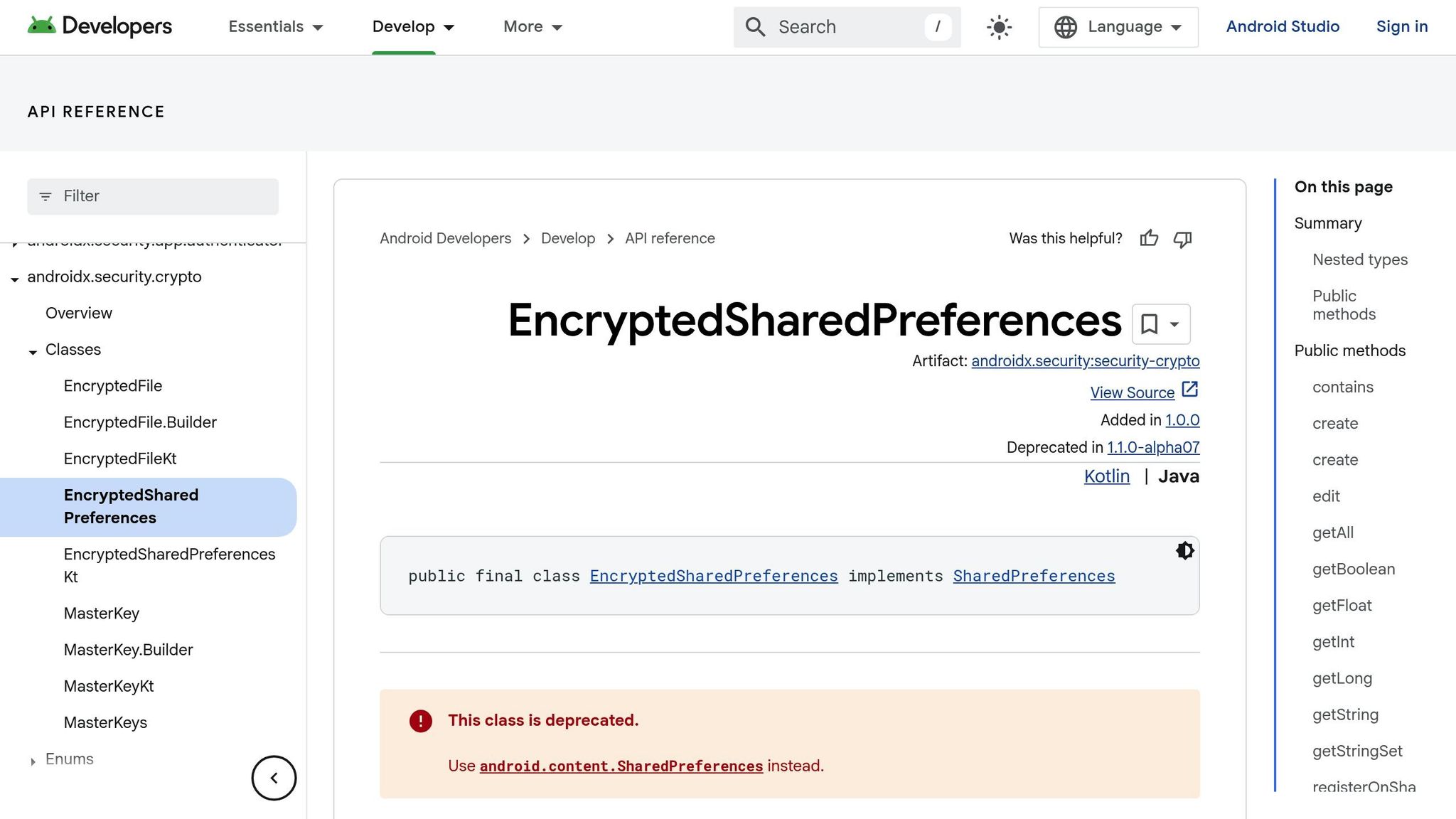The width and height of the screenshot is (1456, 819).
Task: Click Sign in
Action: click(x=1402, y=27)
